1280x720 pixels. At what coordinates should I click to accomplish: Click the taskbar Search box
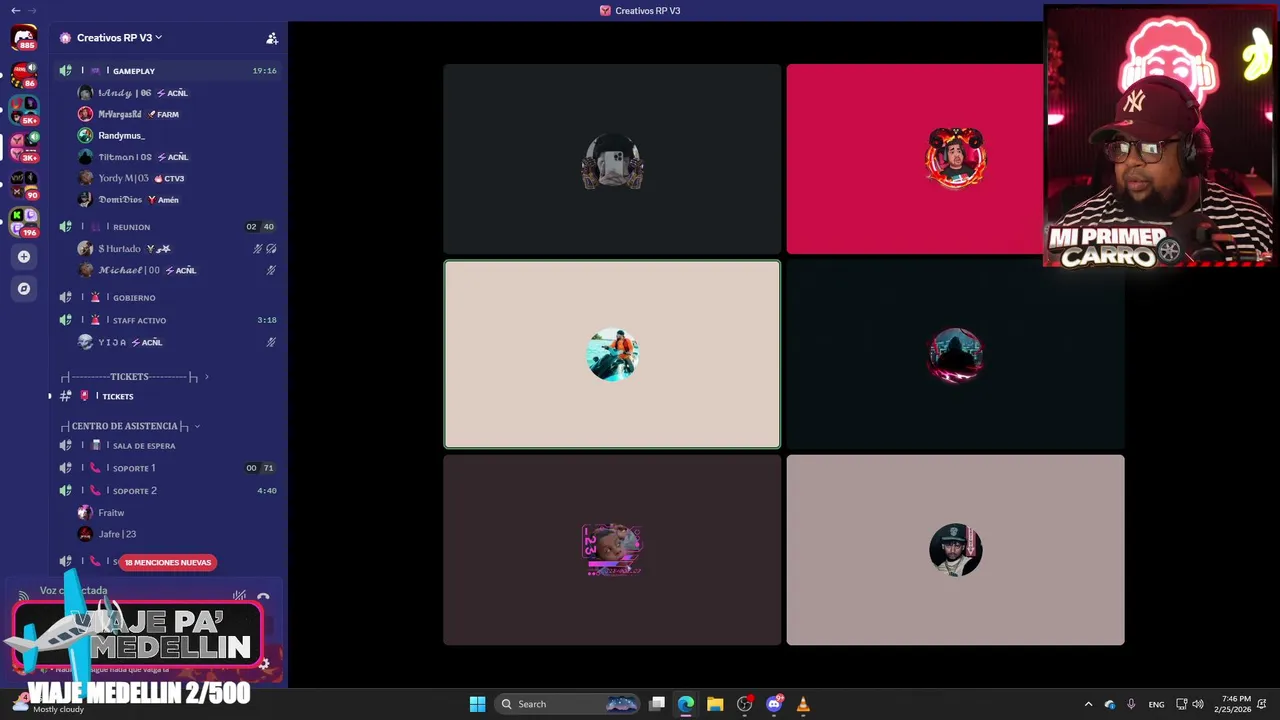[567, 704]
